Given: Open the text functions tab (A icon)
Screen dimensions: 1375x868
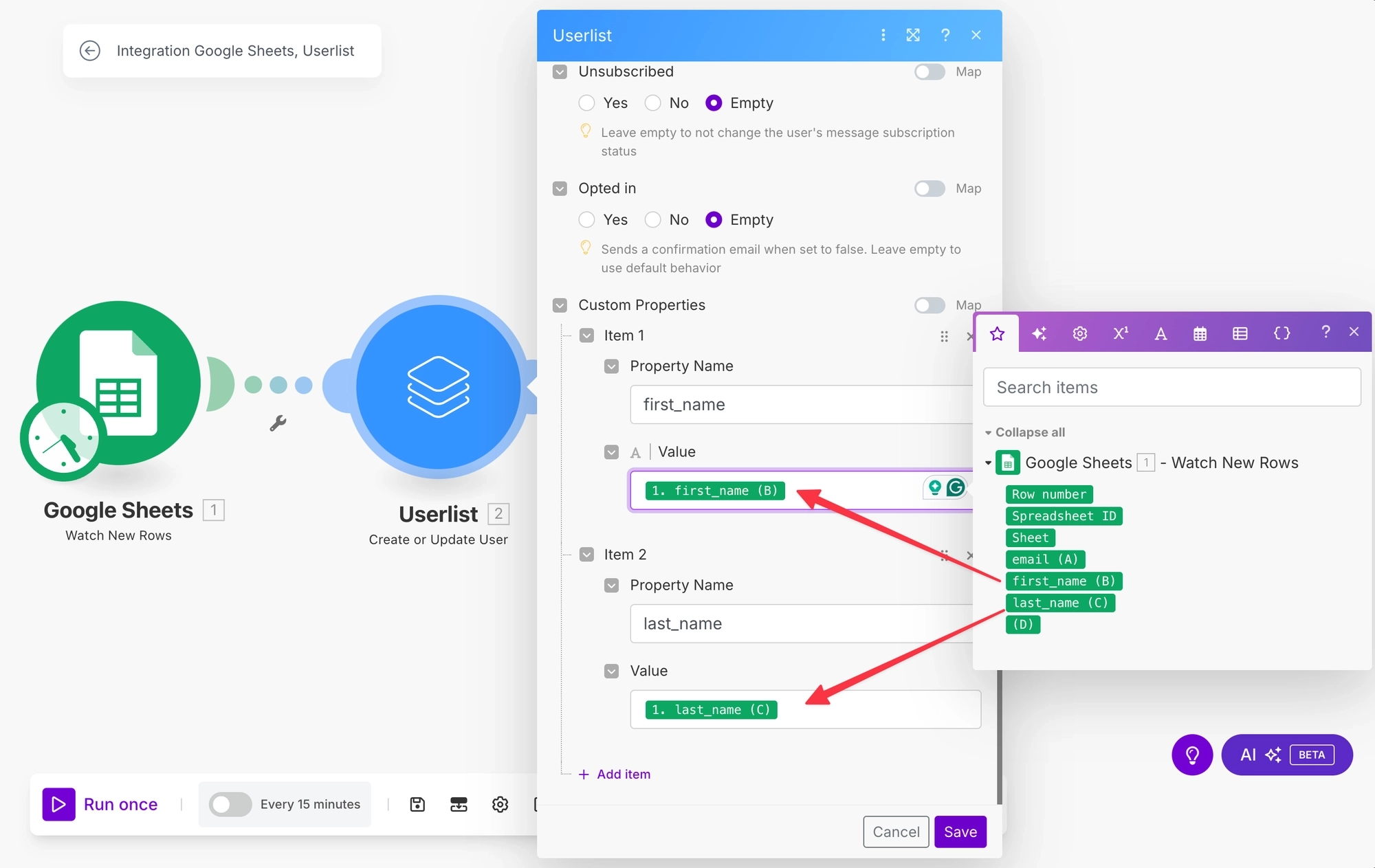Looking at the screenshot, I should (x=1160, y=333).
